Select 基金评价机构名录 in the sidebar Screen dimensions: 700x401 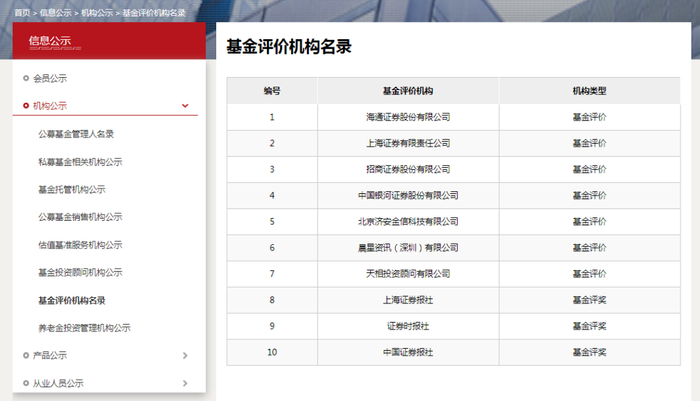pos(72,300)
